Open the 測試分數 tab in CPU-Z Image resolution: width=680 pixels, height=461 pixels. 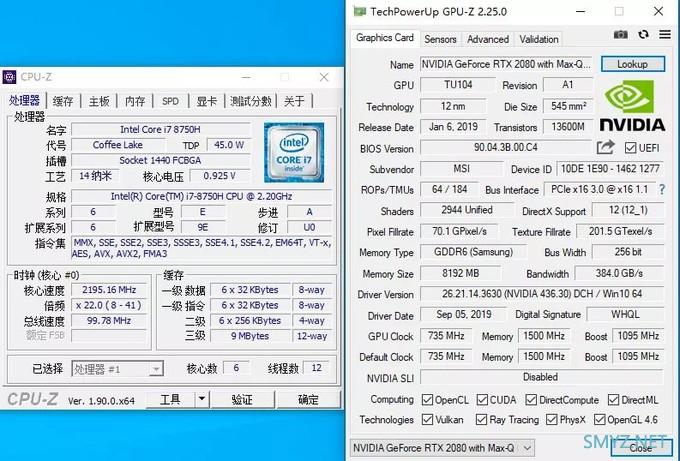click(251, 101)
